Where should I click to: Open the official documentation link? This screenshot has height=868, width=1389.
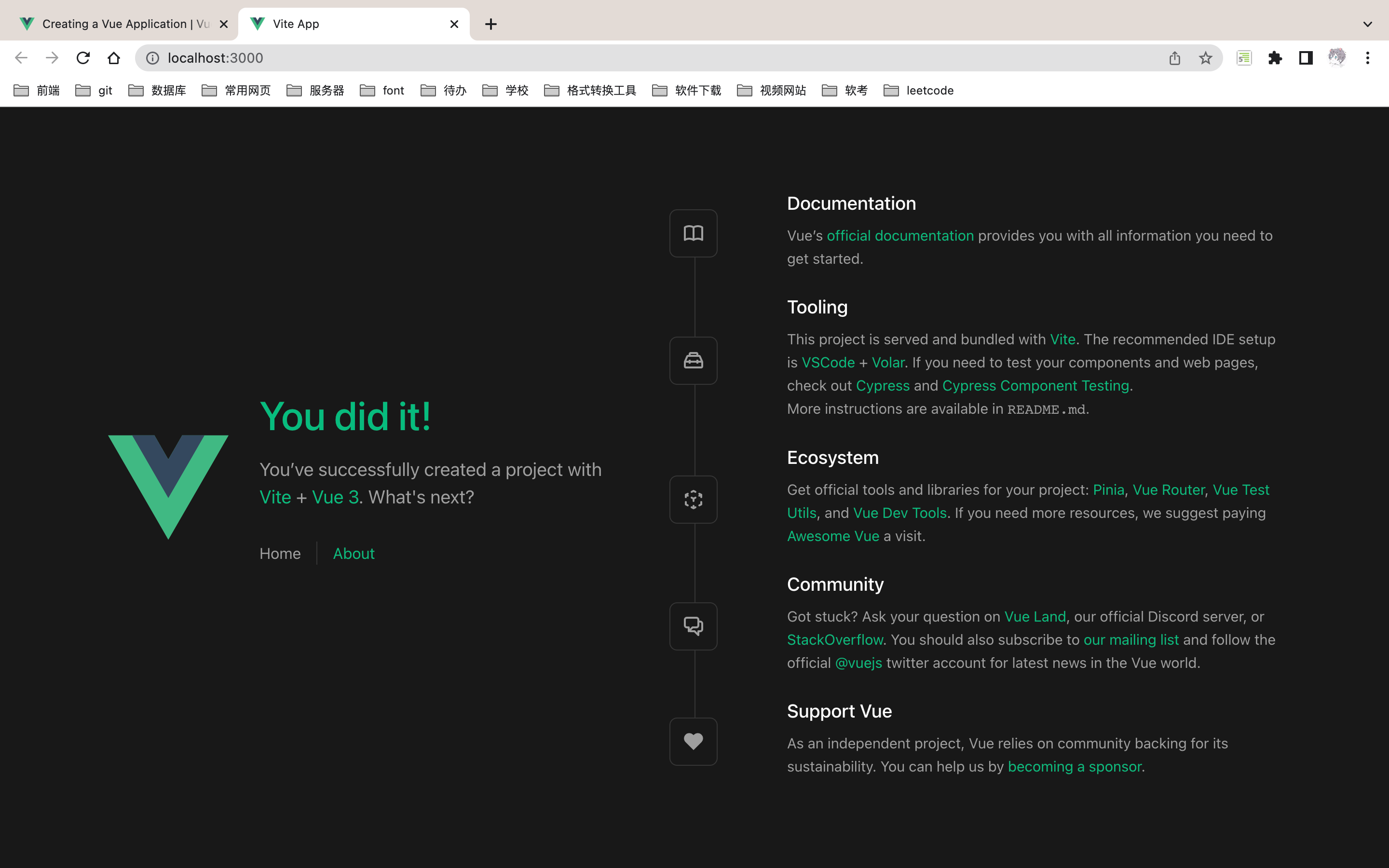(x=900, y=235)
